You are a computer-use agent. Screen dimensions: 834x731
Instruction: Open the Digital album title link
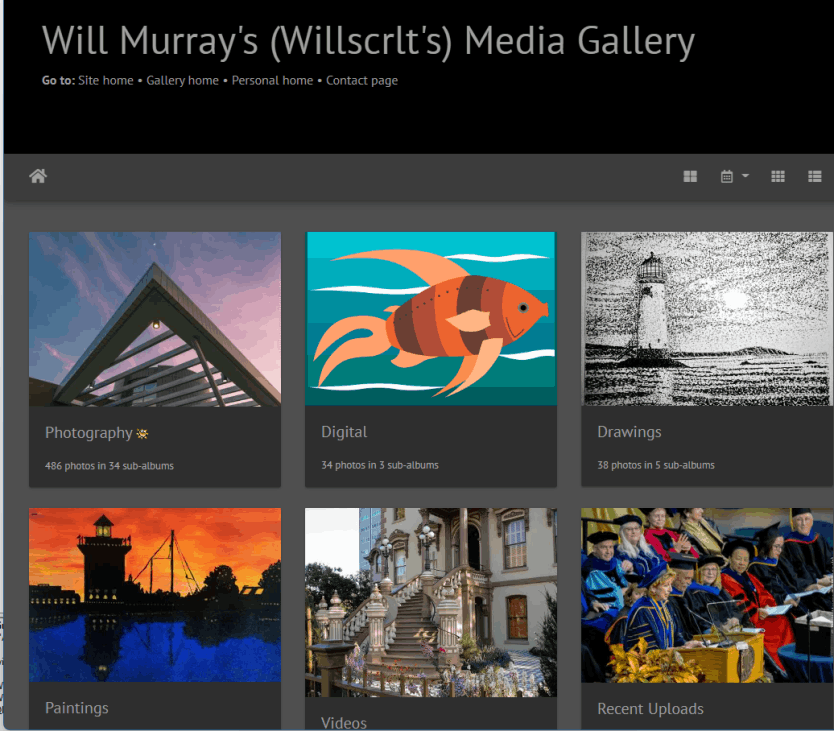[x=344, y=431]
